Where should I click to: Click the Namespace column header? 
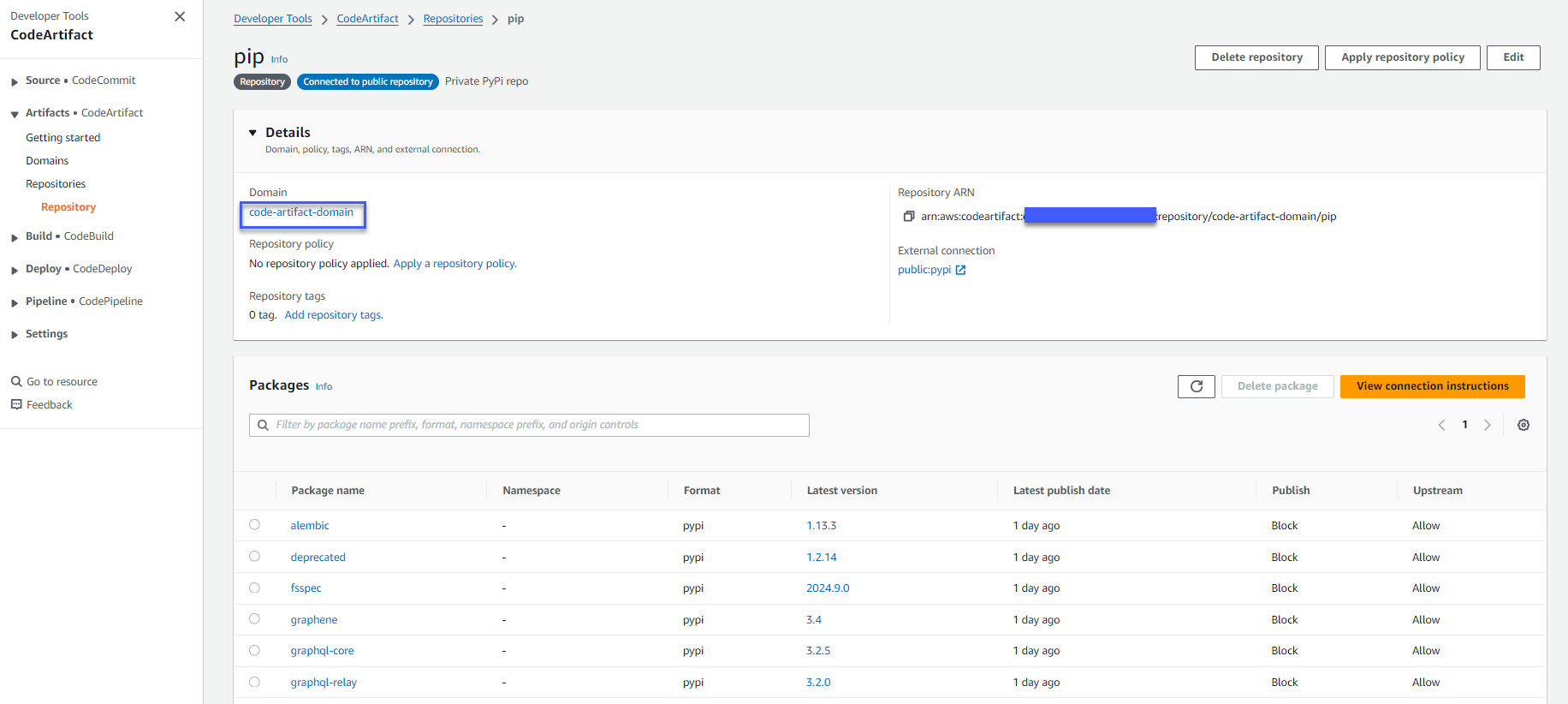tap(532, 491)
